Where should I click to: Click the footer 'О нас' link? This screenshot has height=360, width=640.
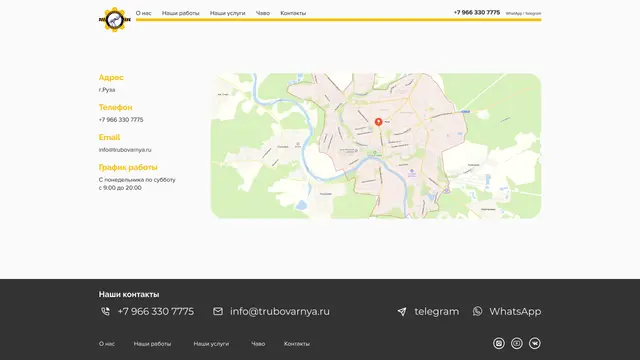click(x=107, y=344)
